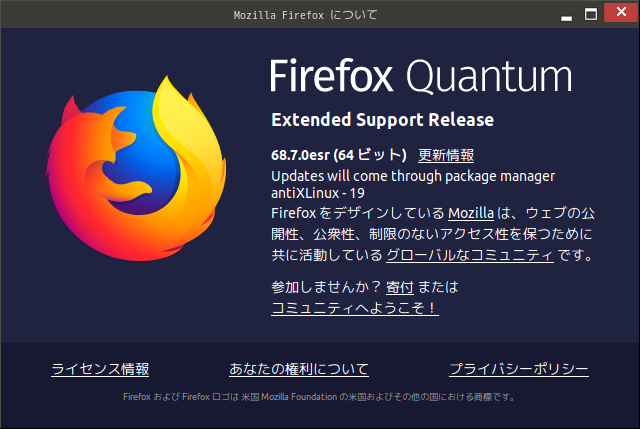
Task: Click the trademark notice footer text
Action: (319, 397)
